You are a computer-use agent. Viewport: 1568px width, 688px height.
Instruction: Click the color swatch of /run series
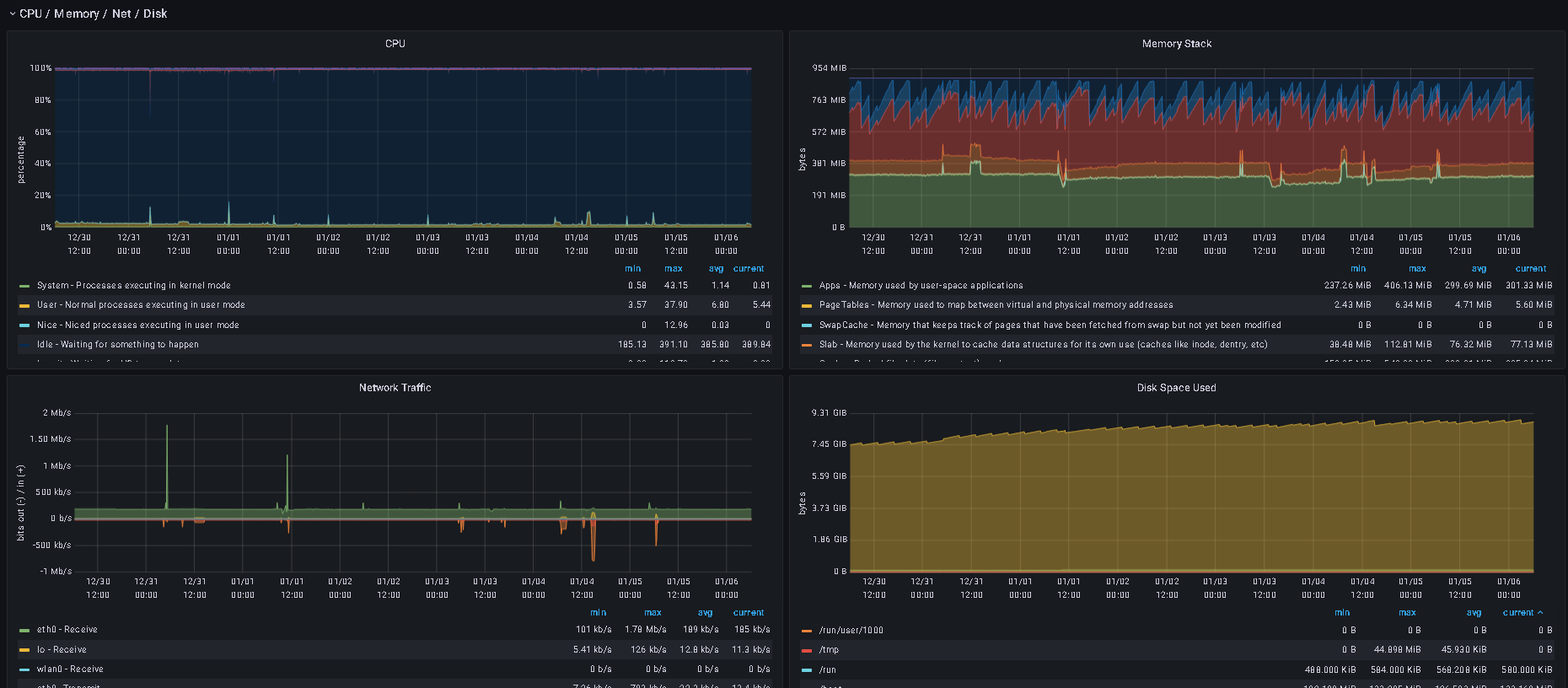(x=807, y=670)
